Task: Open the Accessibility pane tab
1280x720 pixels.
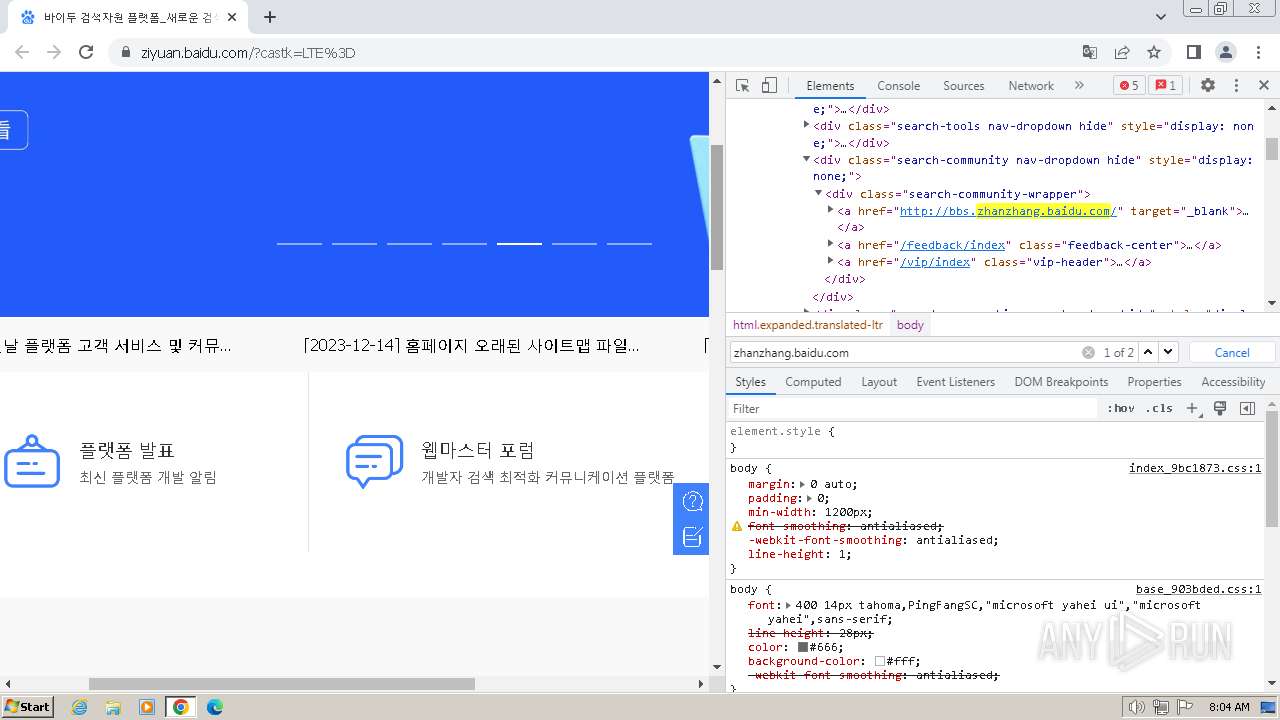Action: tap(1233, 382)
